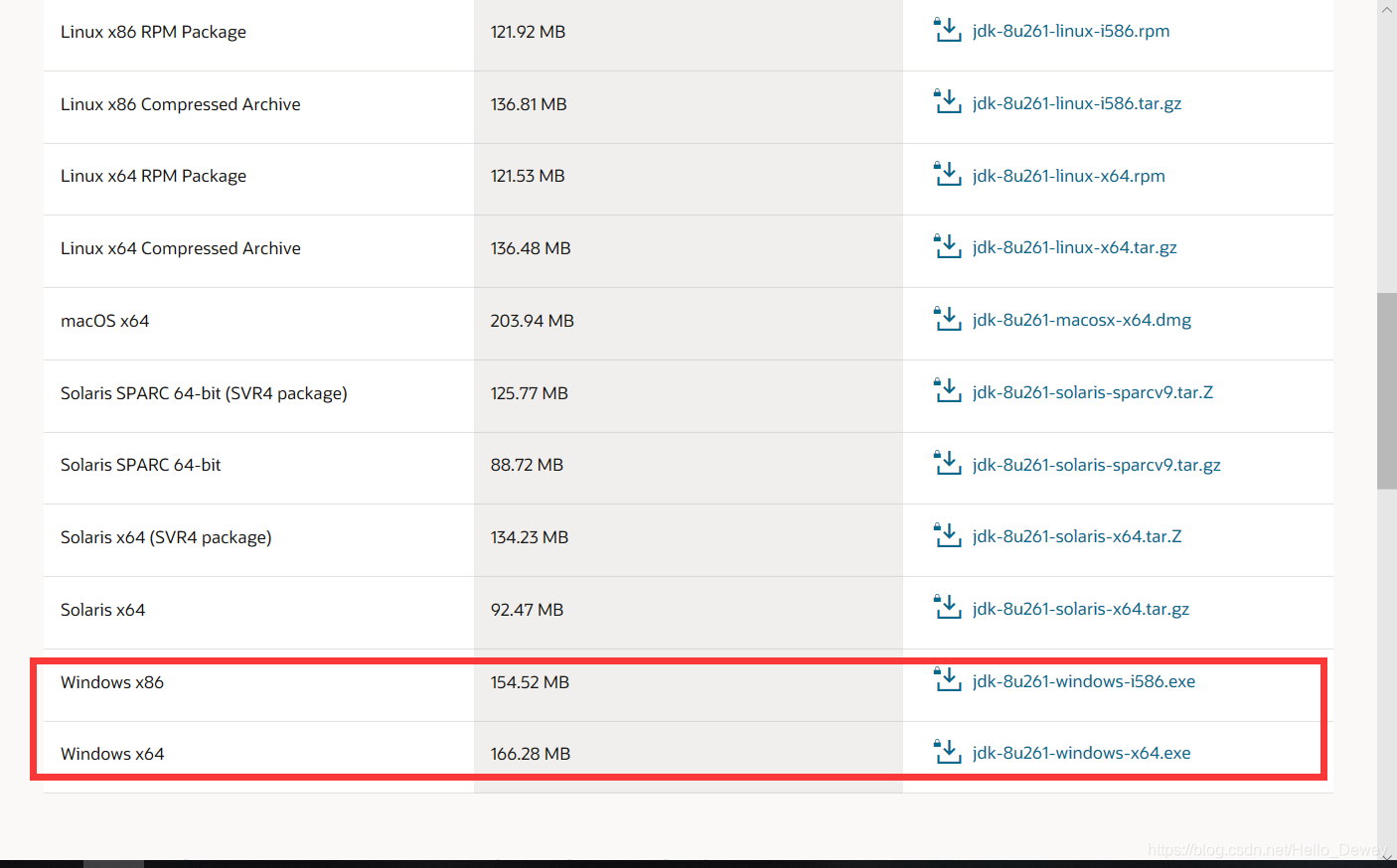Select the 'Linux x86 Compressed Archive' text
Viewport: 1397px width, 868px height.
181,104
